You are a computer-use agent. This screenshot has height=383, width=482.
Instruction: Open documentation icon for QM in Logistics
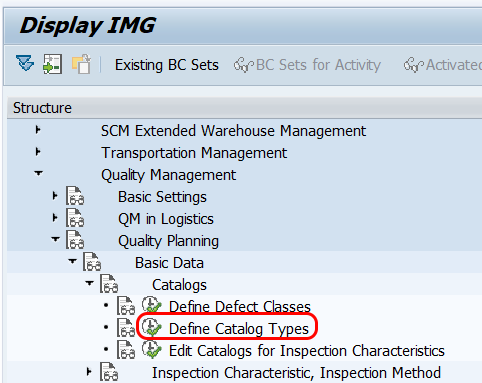[75, 218]
